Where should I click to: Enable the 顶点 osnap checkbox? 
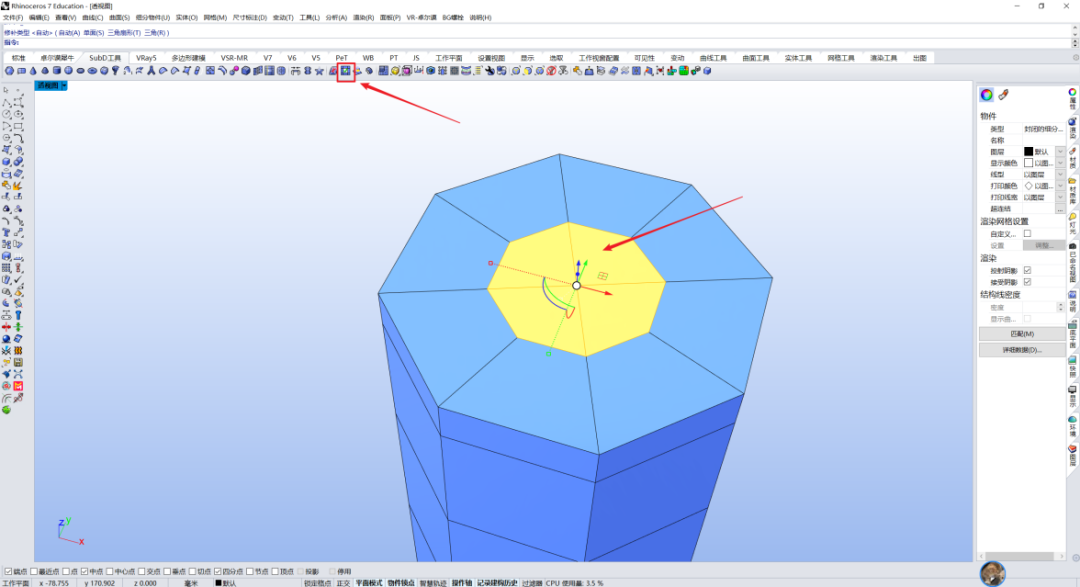pyautogui.click(x=275, y=571)
